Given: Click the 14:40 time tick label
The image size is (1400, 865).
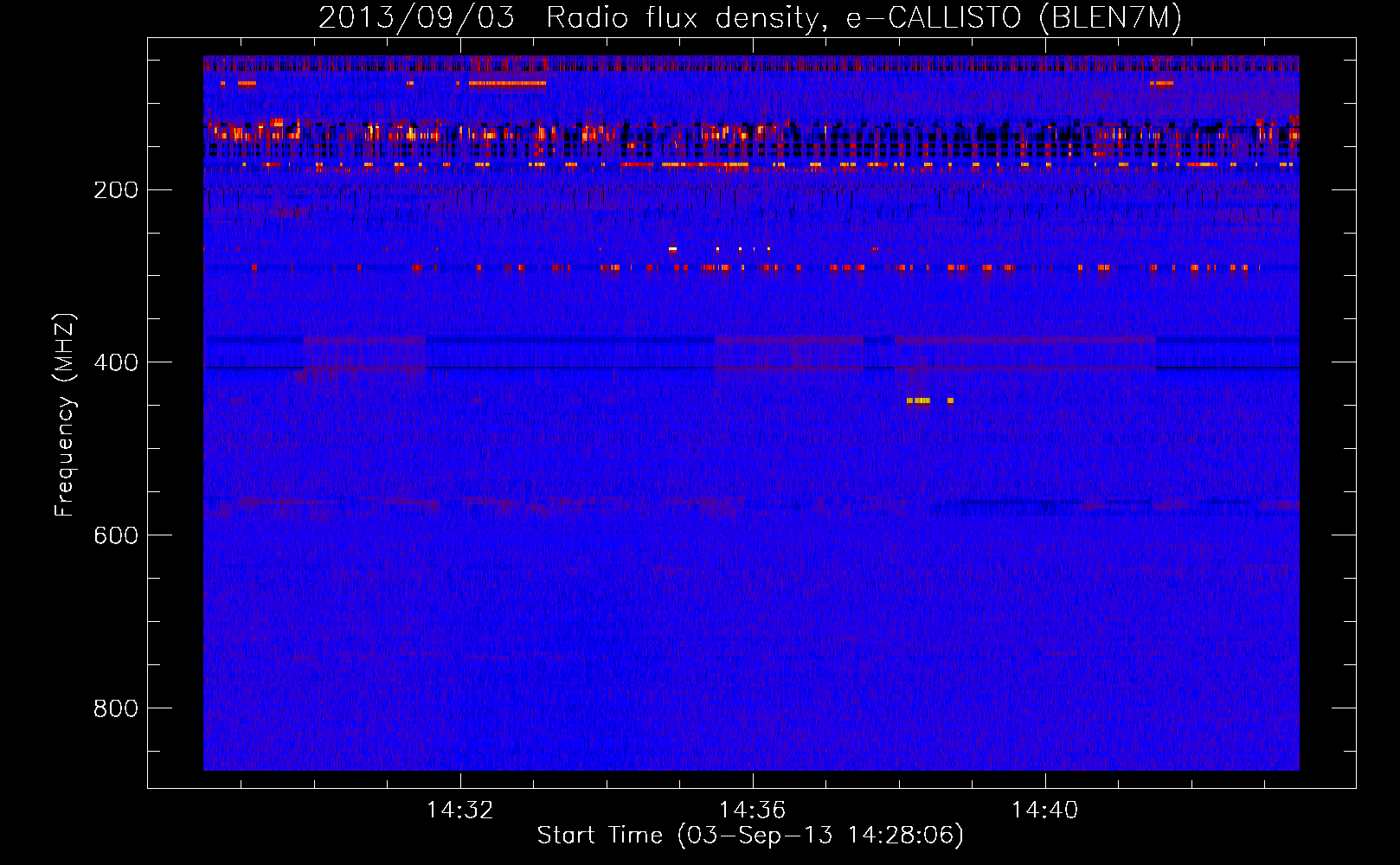Looking at the screenshot, I should pyautogui.click(x=1045, y=810).
